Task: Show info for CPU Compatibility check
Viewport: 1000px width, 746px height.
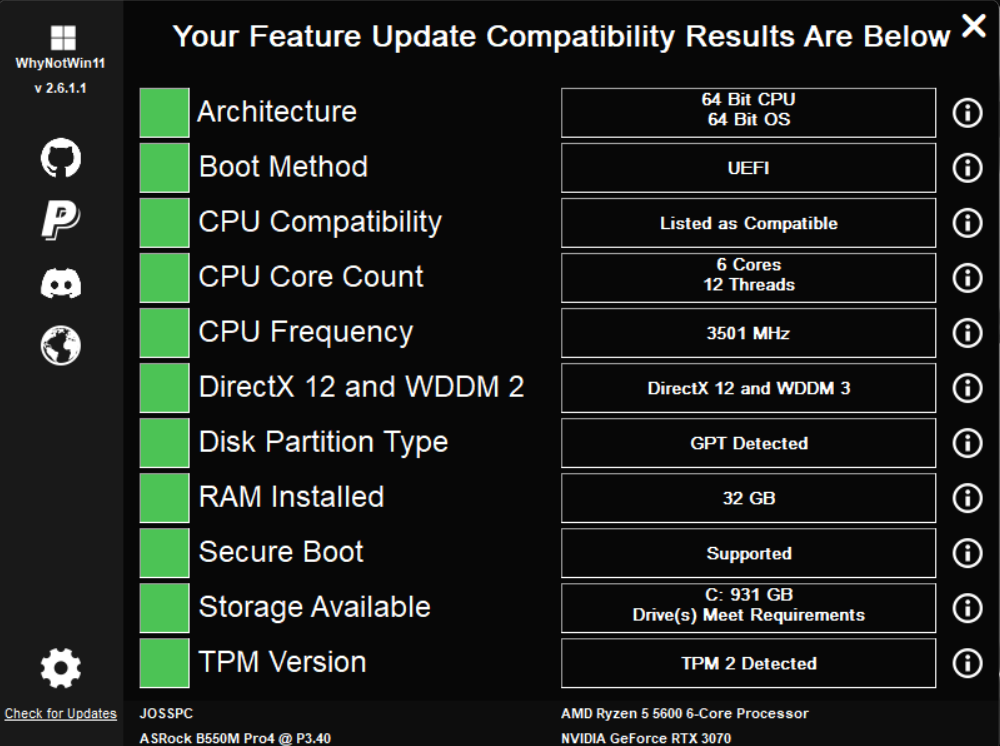Action: click(967, 223)
